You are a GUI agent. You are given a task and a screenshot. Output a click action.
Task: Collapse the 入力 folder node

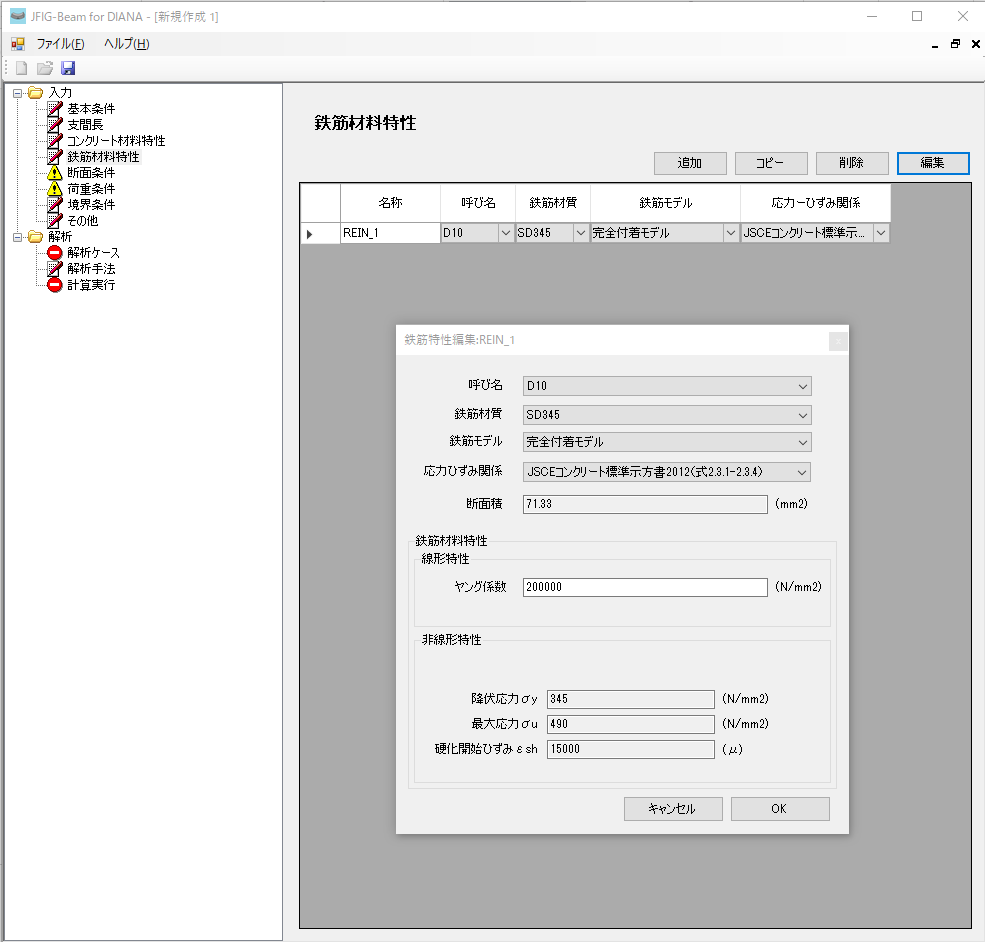pos(18,93)
